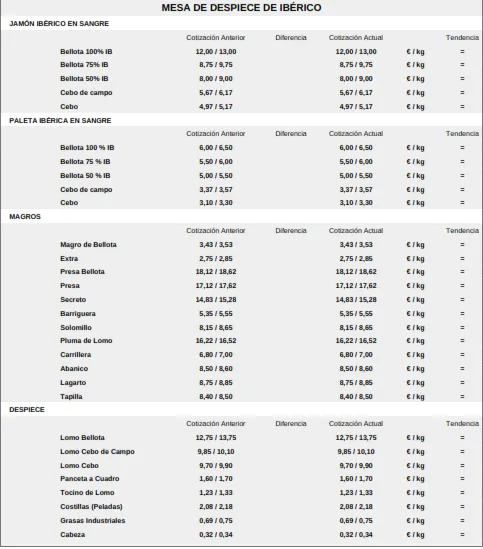Click the DESPIECE section header
Screen dimensions: 483x549
click(x=27, y=410)
